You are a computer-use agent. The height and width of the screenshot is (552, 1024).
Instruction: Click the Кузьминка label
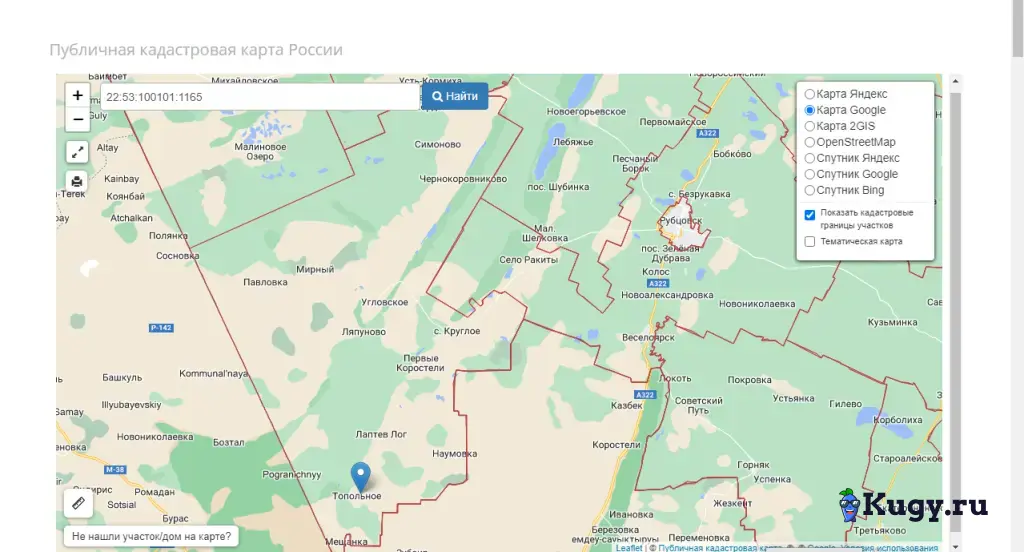point(893,322)
